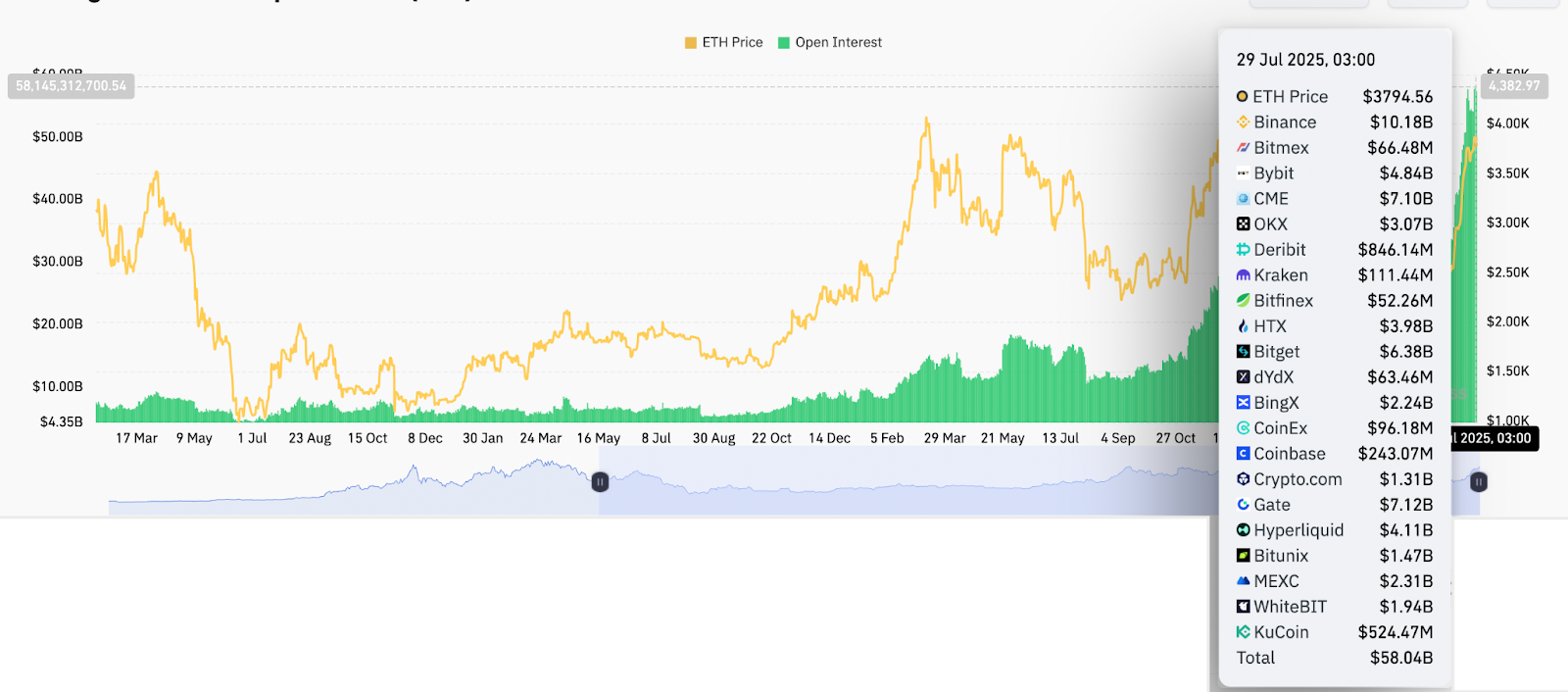Viewport: 1568px width, 692px height.
Task: Click the yellow ETH Price legend swatch
Action: coord(691,43)
